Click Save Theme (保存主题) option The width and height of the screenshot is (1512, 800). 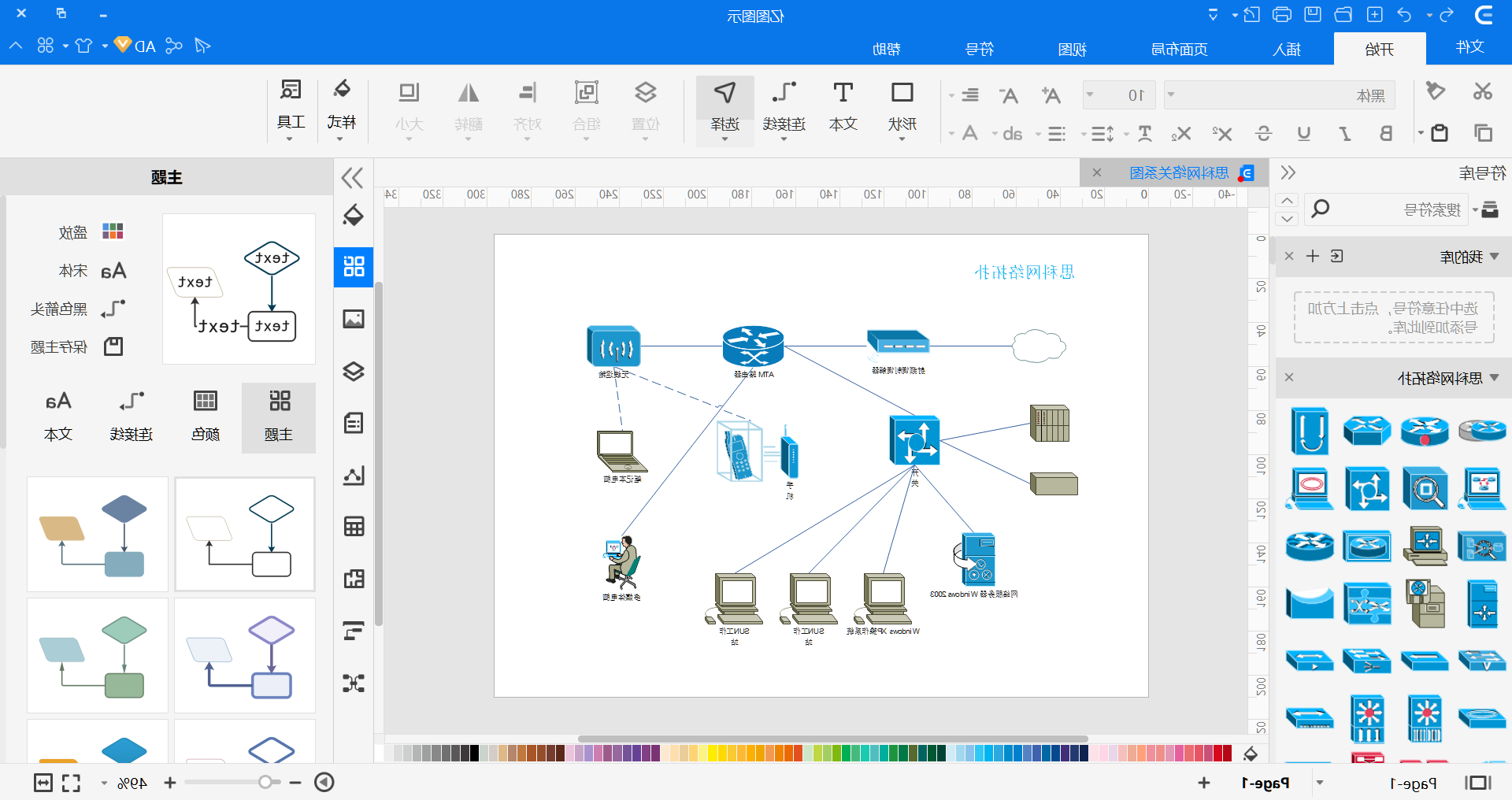[x=77, y=346]
